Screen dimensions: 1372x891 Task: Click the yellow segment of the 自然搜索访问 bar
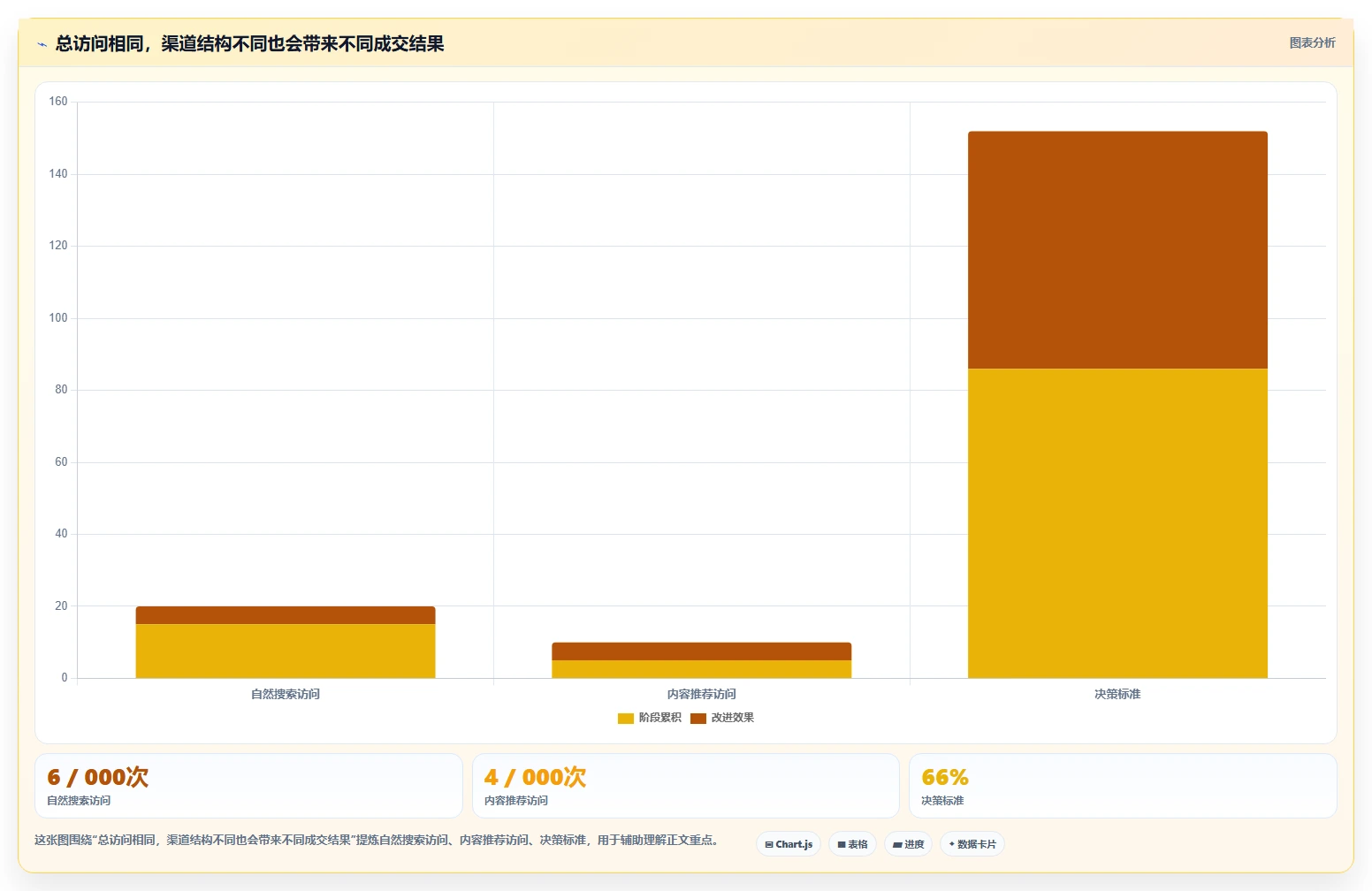click(286, 651)
